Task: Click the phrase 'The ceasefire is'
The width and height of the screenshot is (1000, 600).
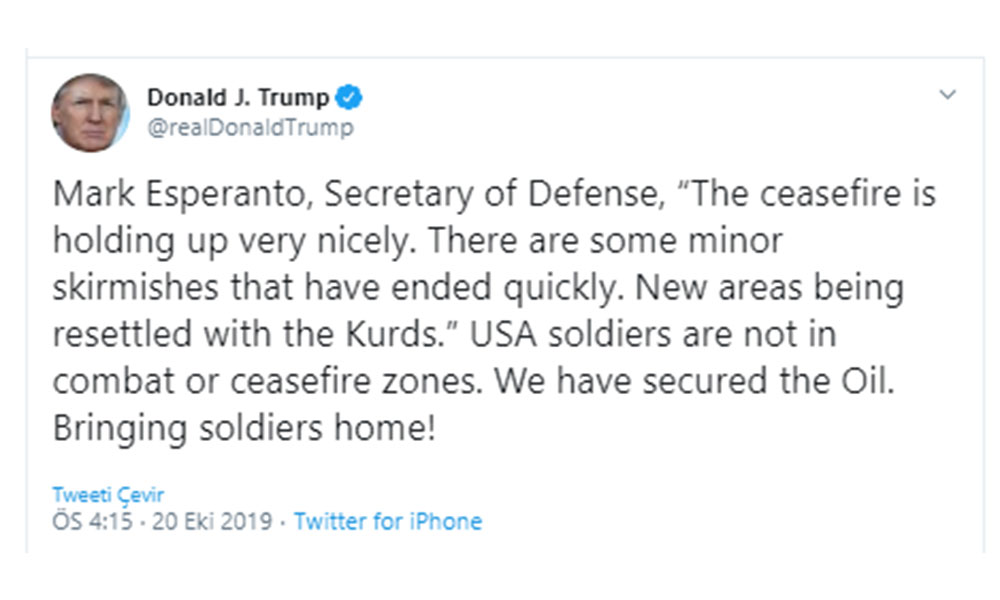Action: (x=808, y=194)
